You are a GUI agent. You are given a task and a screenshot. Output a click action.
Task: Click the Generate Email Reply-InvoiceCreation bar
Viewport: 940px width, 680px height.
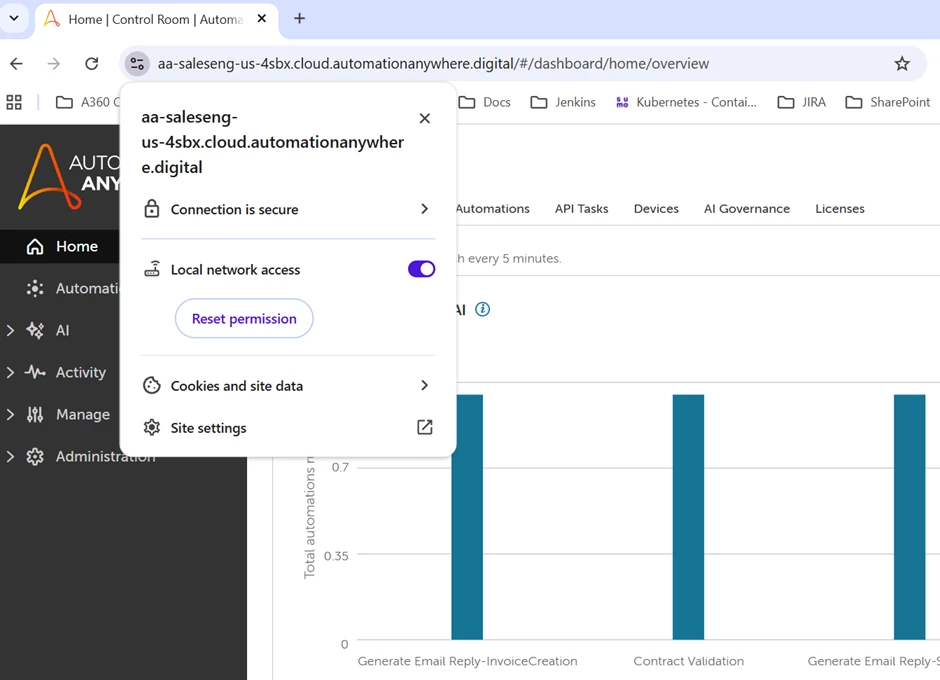(467, 517)
